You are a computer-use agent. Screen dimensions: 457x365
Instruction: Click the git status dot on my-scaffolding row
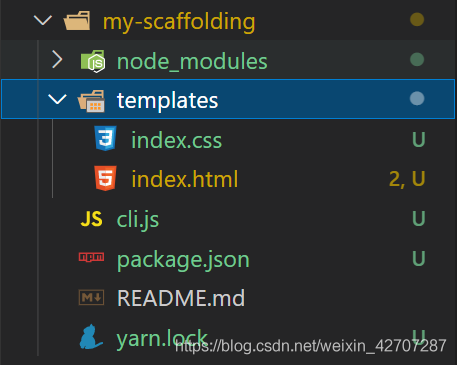pyautogui.click(x=417, y=19)
